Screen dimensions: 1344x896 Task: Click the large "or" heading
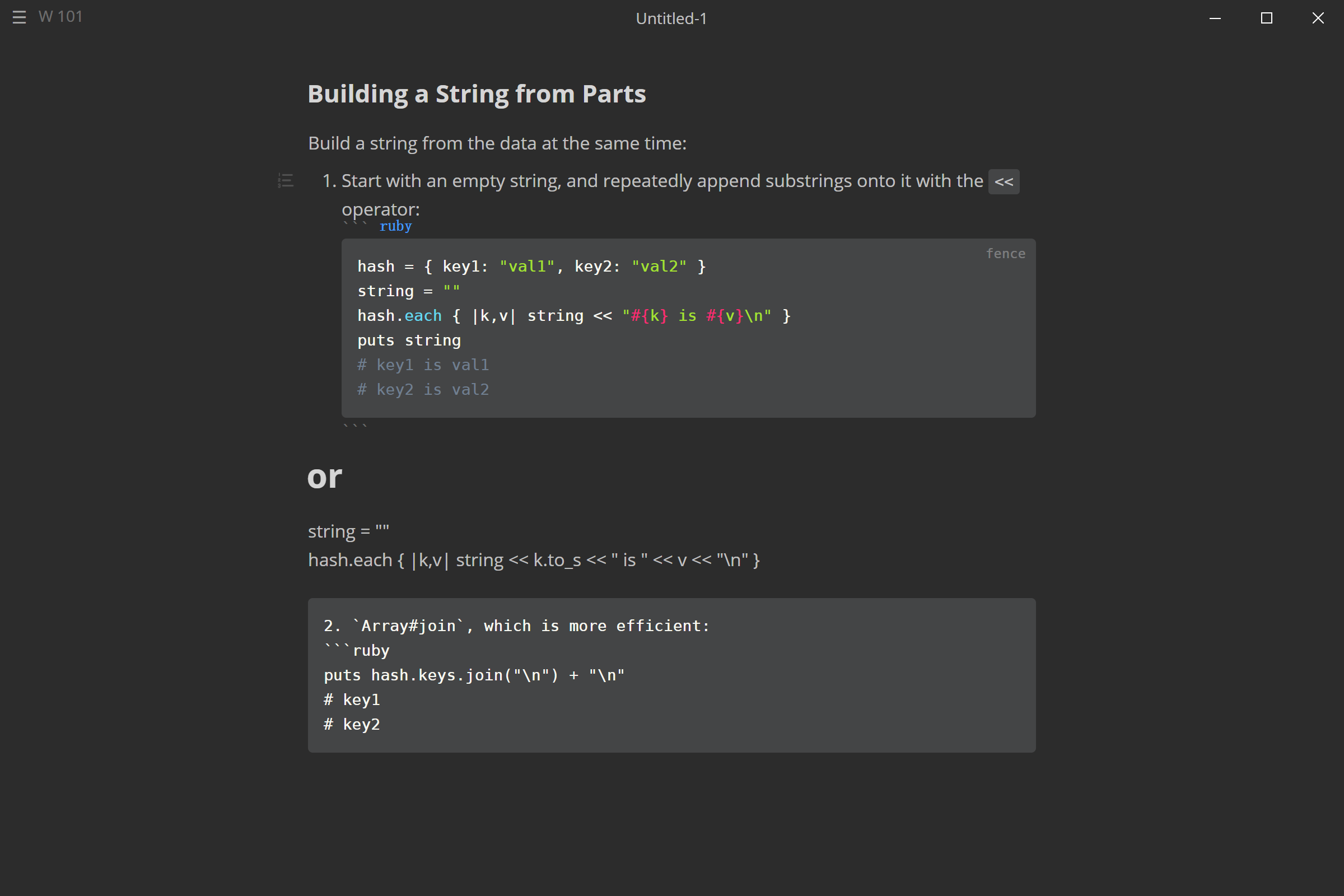point(325,477)
